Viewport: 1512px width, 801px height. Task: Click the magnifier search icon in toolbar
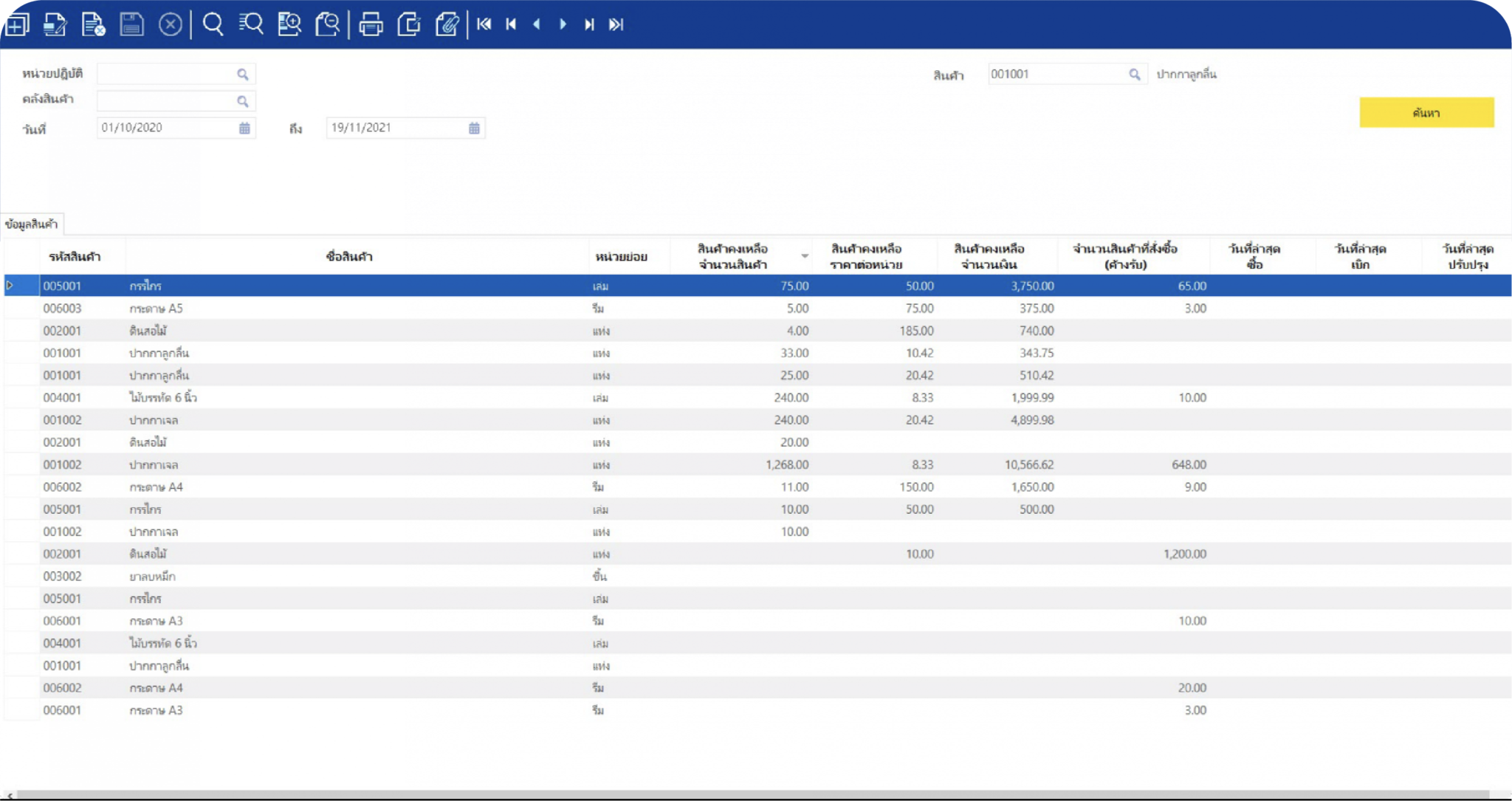(x=213, y=24)
